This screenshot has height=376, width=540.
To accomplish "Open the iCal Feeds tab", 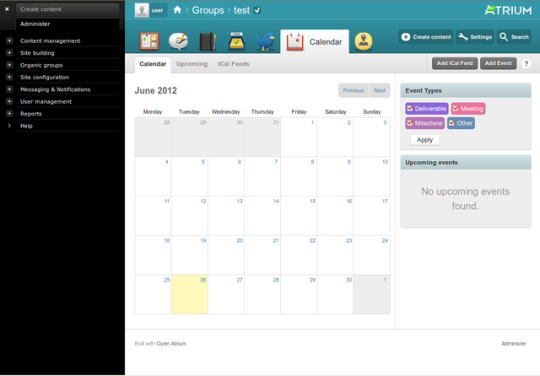I will pos(233,64).
